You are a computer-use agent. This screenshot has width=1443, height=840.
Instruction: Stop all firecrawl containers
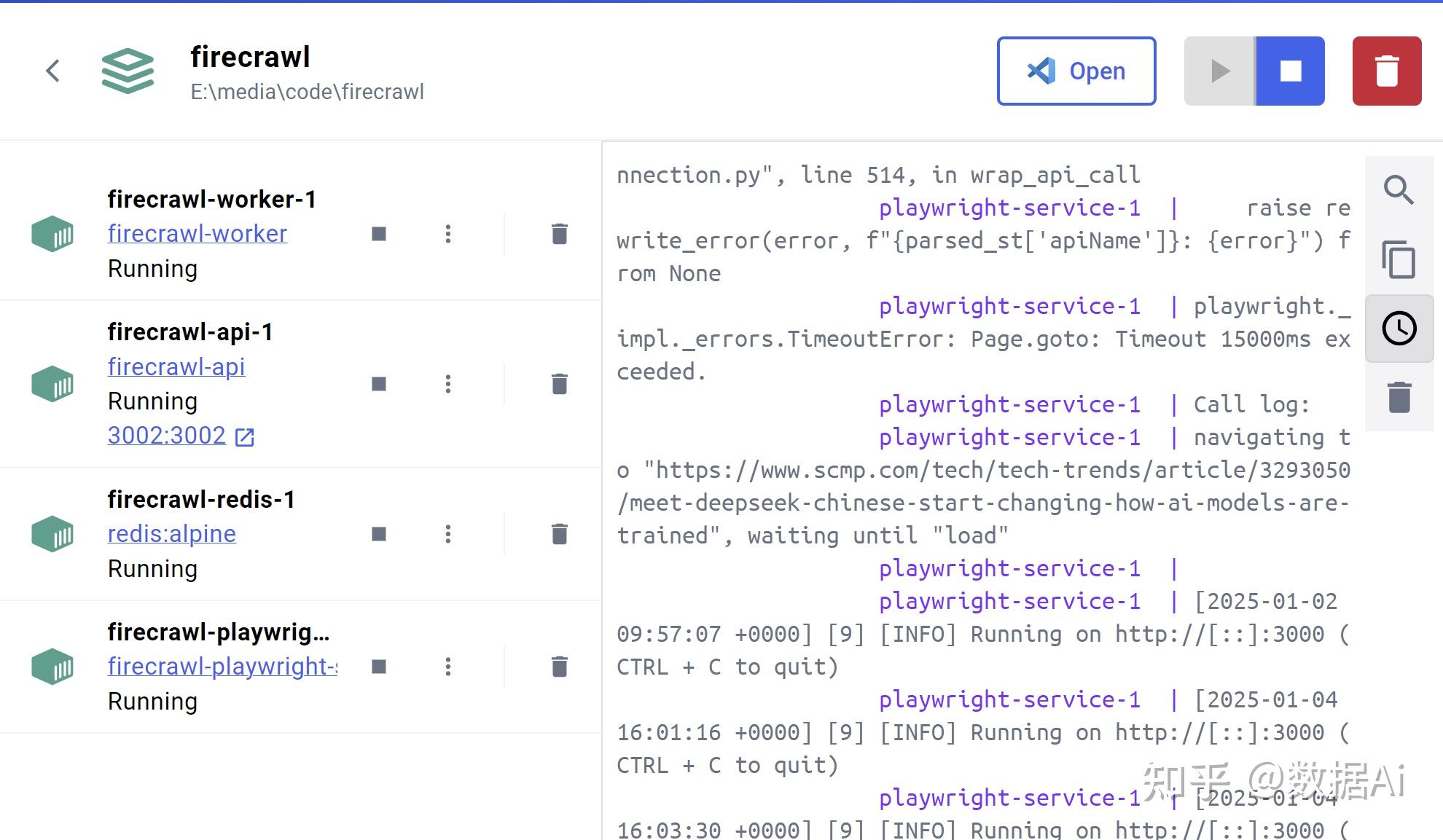(1290, 71)
